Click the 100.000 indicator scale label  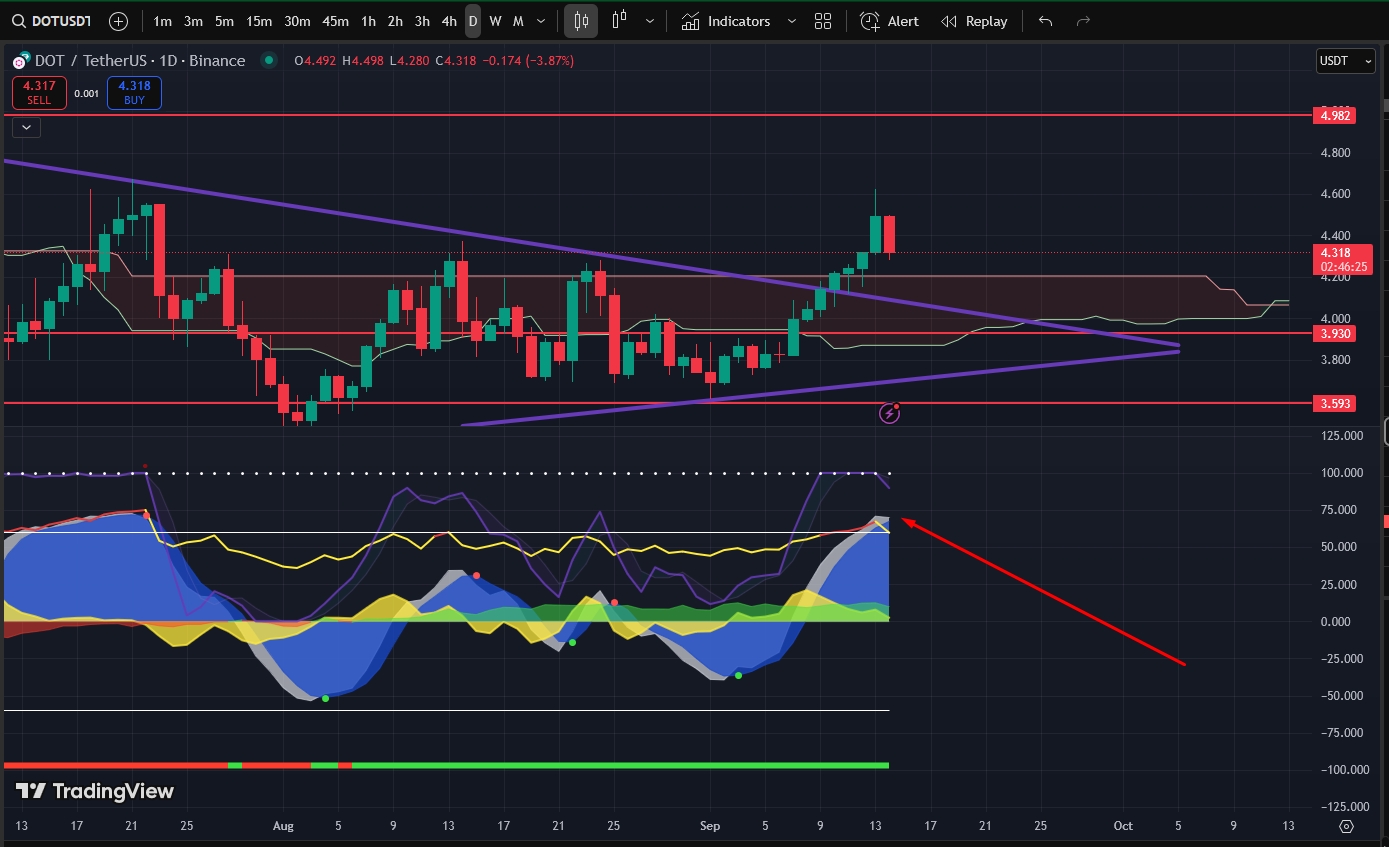coord(1341,473)
